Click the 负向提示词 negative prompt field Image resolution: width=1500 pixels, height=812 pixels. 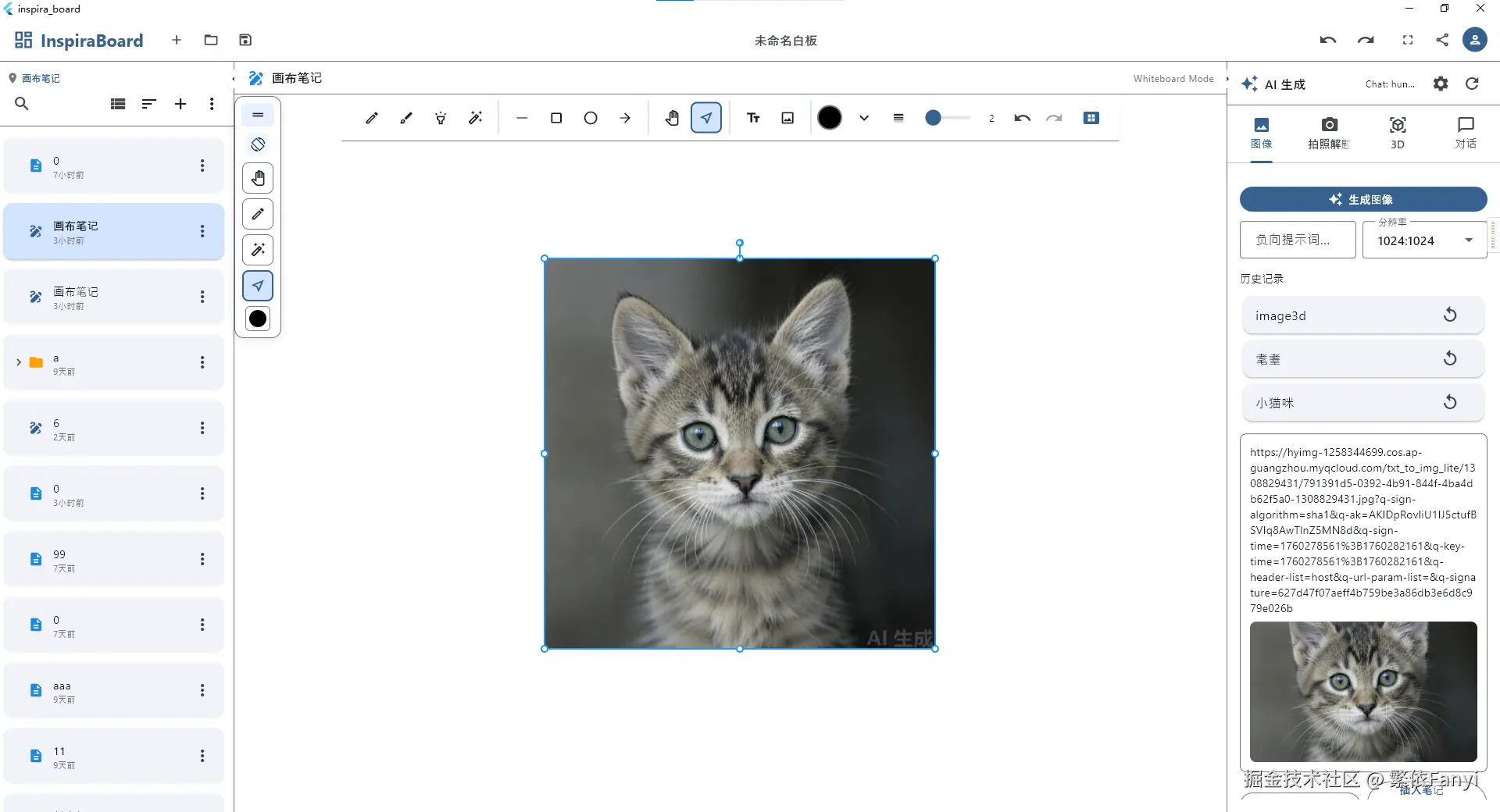[1298, 240]
